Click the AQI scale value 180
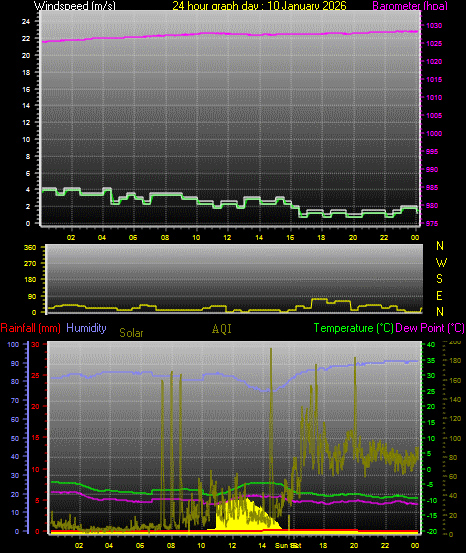The height and width of the screenshot is (553, 466). [455, 360]
